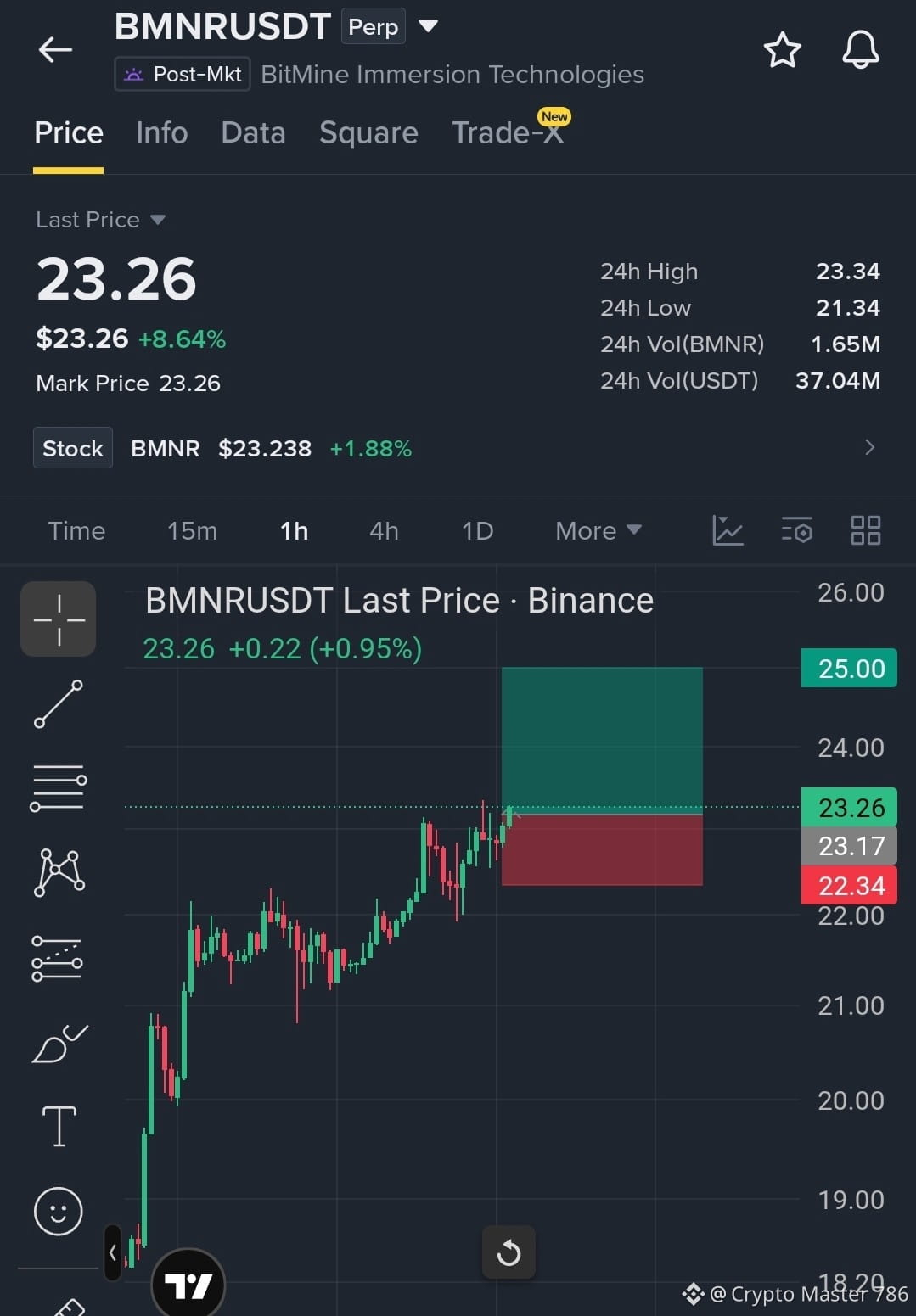Viewport: 916px width, 1316px height.
Task: Click the 25.00 target price label
Action: [849, 669]
